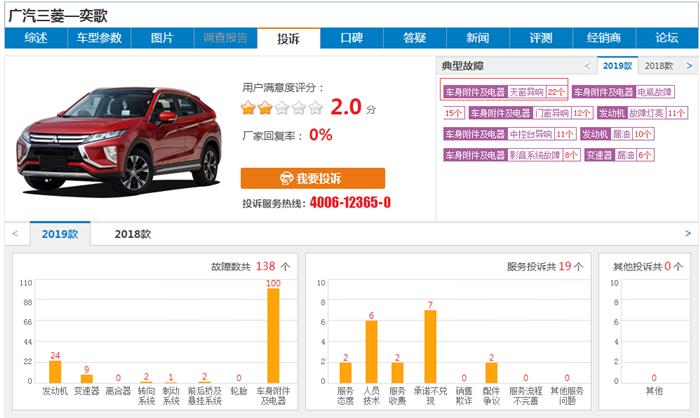Click the 服务投诉共 19 个 text
Image resolution: width=700 pixels, height=418 pixels.
(x=545, y=267)
